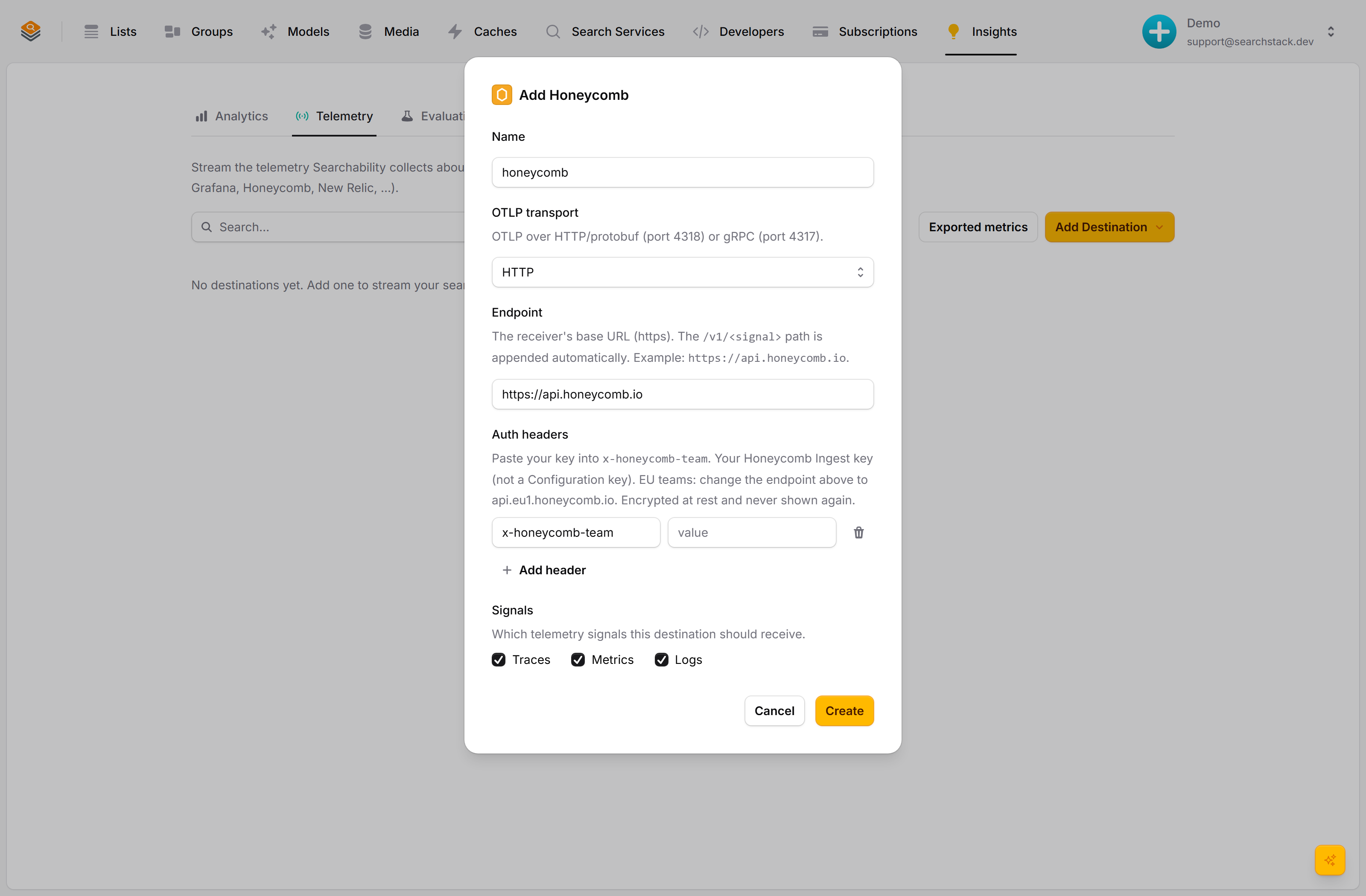Click the Add Honeycomb dialog title
1366x896 pixels.
point(574,95)
